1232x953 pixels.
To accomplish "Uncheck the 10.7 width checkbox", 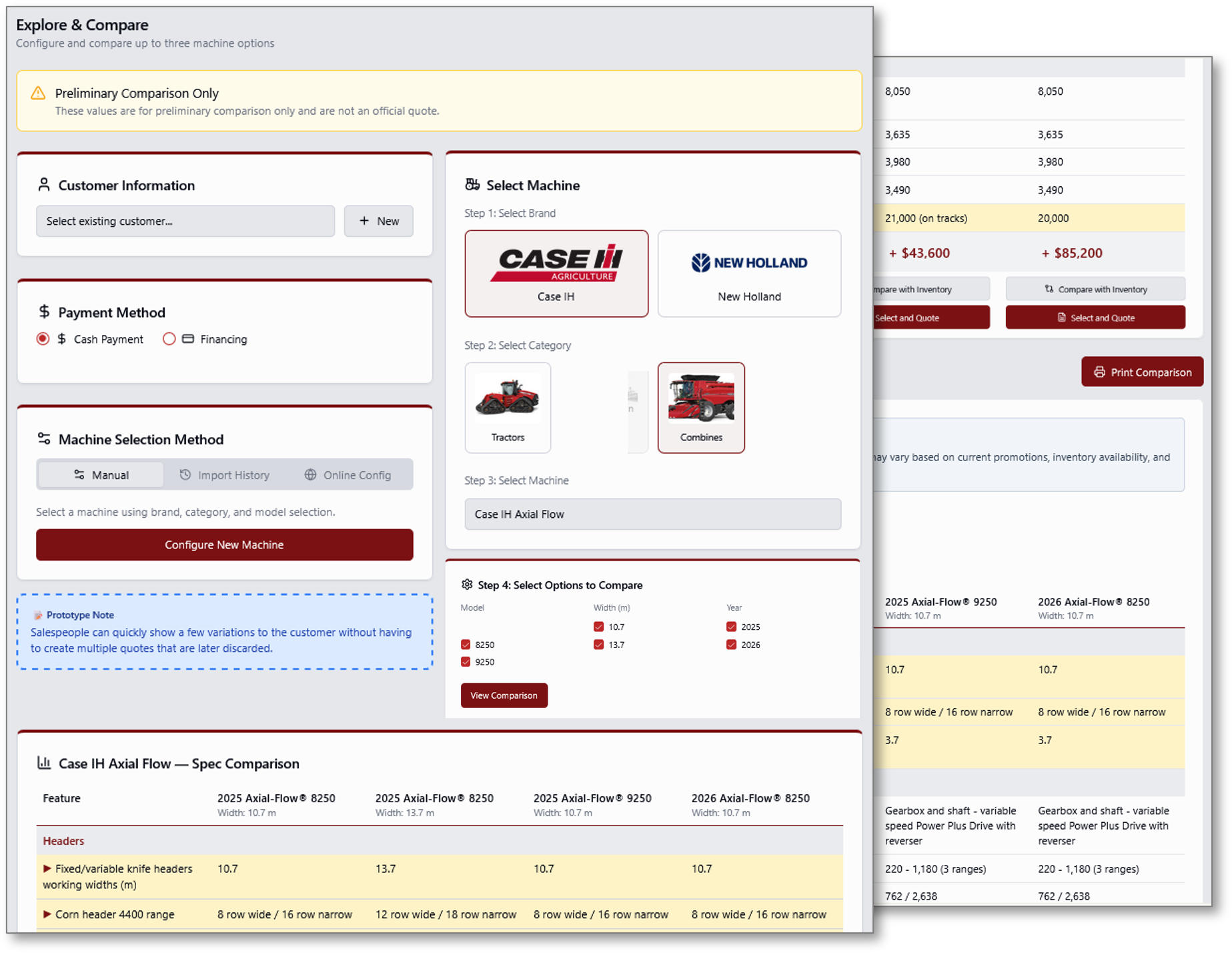I will (x=598, y=627).
